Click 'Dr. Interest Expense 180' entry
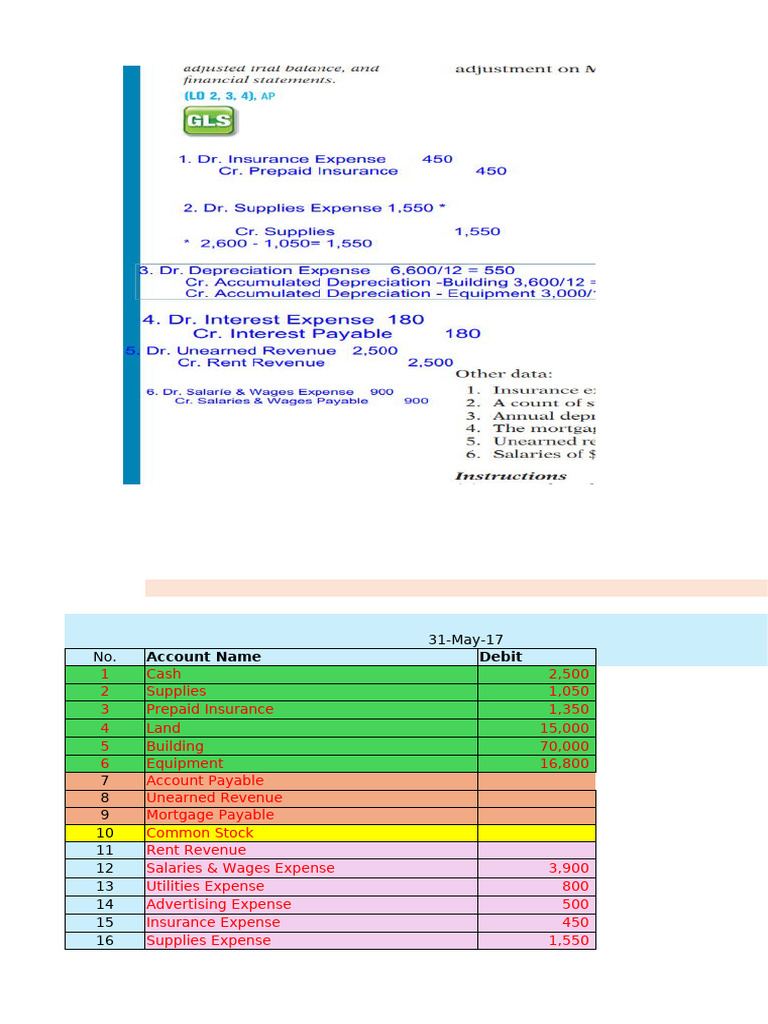The image size is (768, 1024). pos(283,320)
